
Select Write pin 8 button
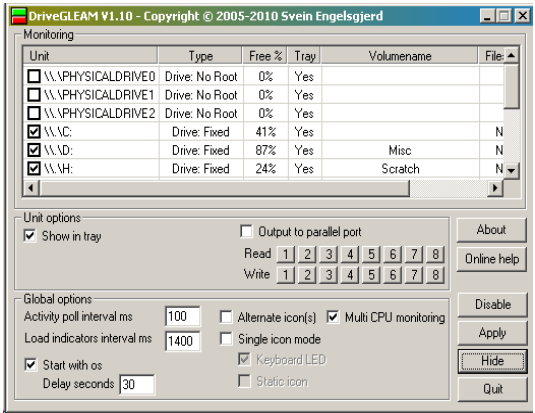435,275
